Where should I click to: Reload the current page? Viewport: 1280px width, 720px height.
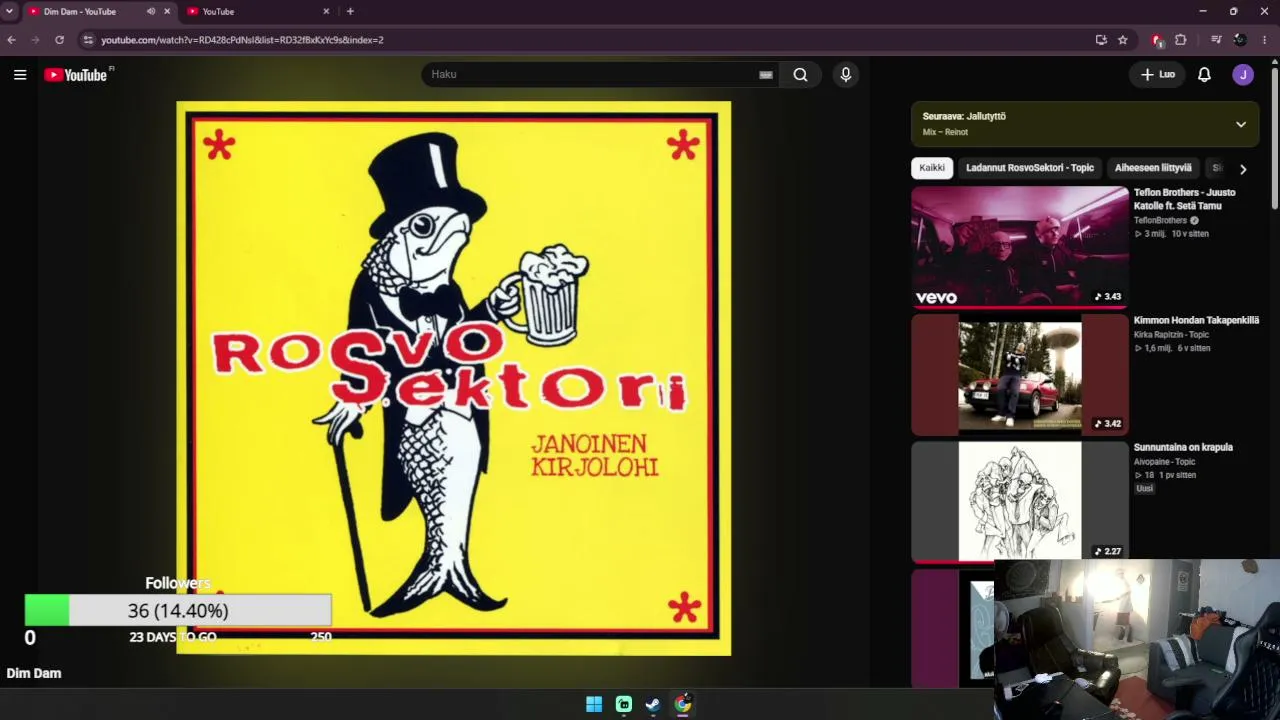(x=59, y=40)
